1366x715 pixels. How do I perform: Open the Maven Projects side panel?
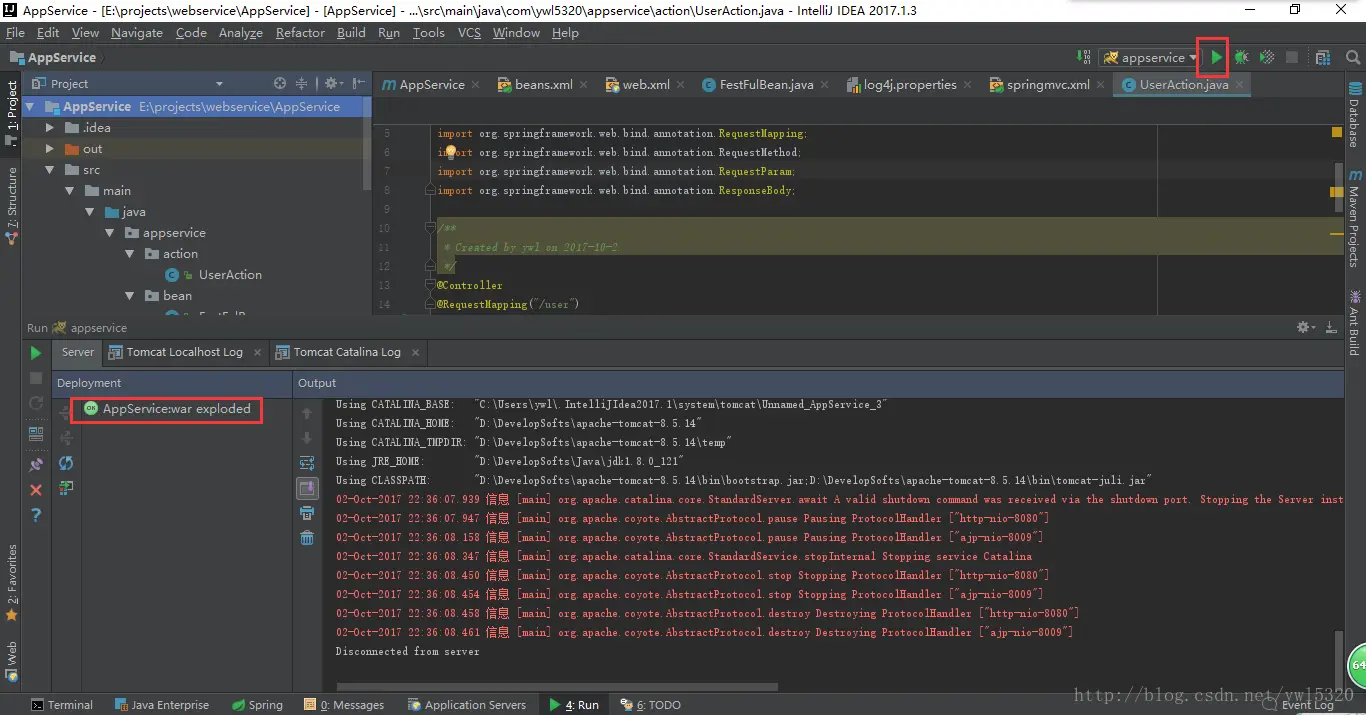click(x=1354, y=217)
